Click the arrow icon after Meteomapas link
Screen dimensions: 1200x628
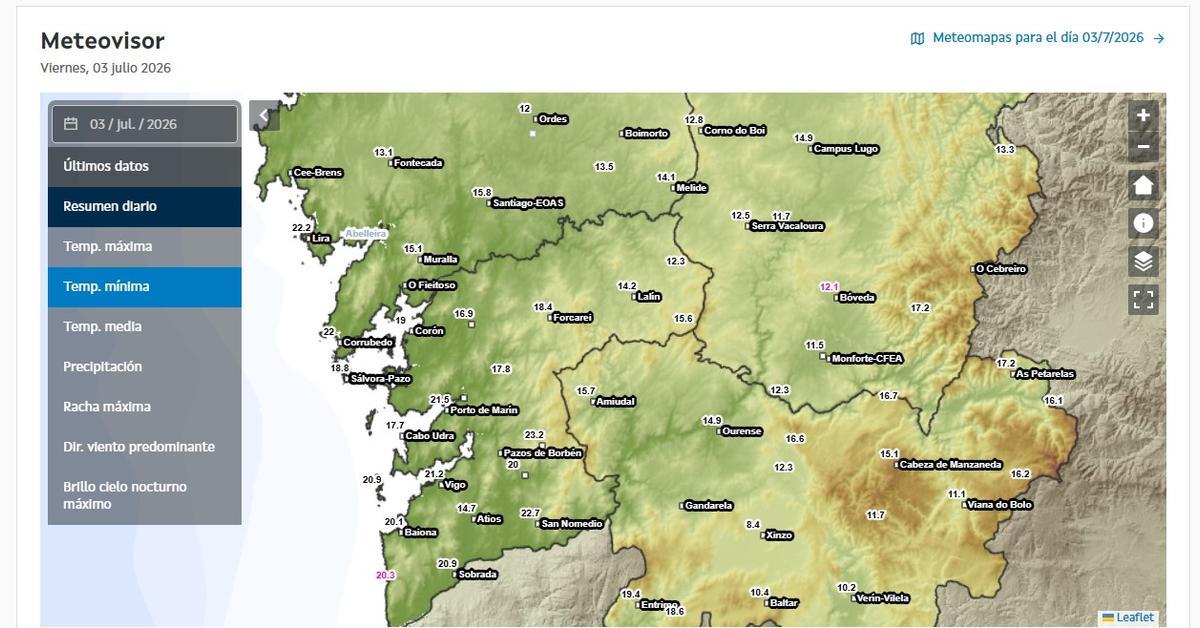[1159, 38]
